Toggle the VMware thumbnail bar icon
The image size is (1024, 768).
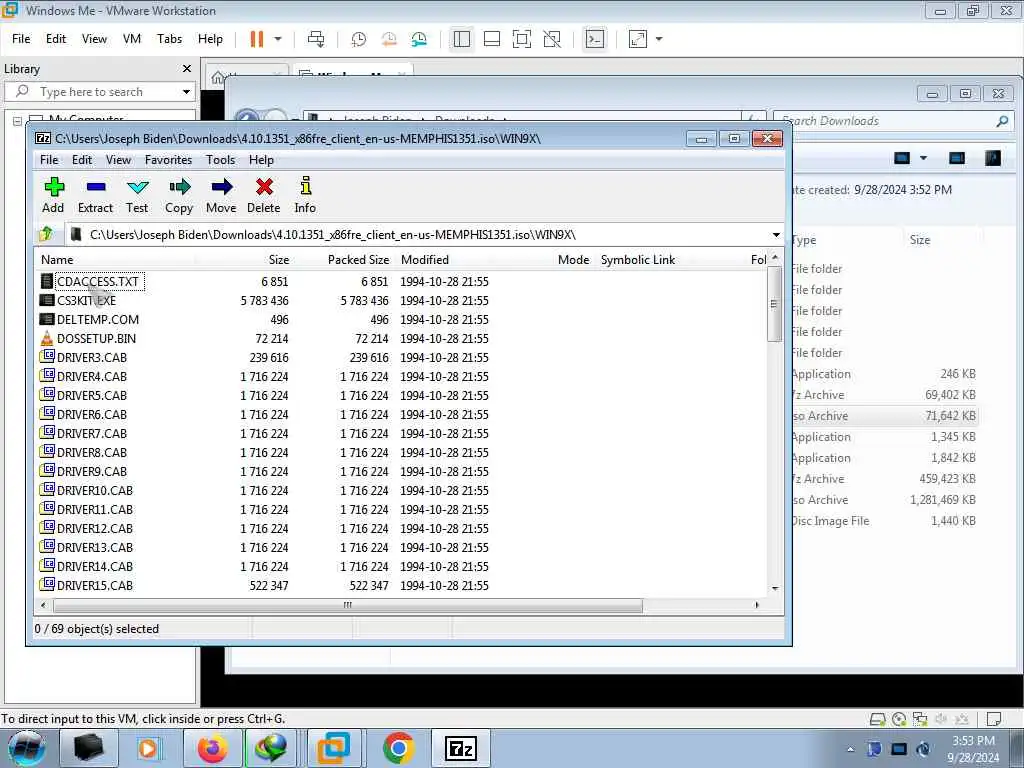(492, 39)
